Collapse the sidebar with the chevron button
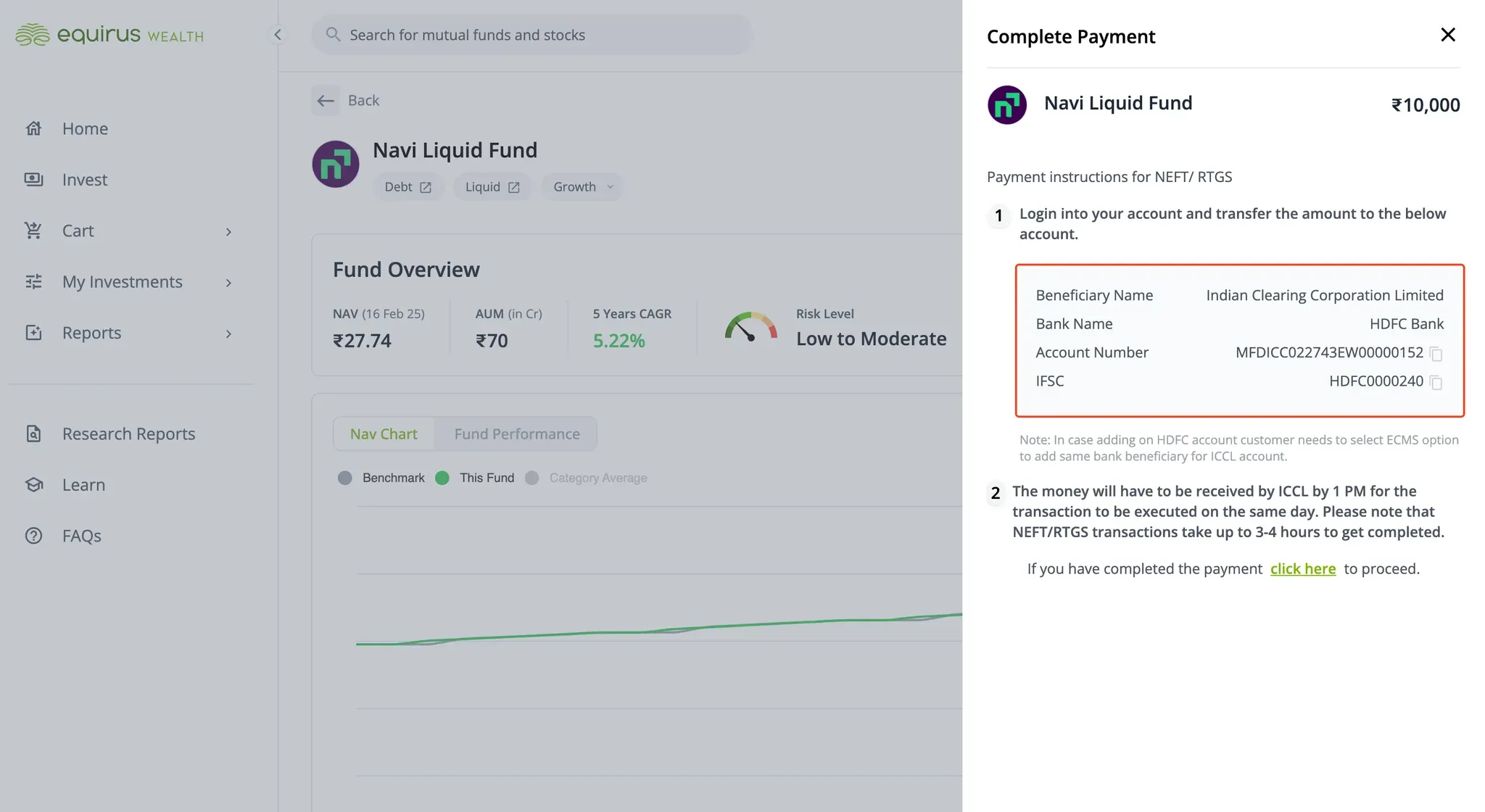The width and height of the screenshot is (1485, 812). (x=277, y=34)
